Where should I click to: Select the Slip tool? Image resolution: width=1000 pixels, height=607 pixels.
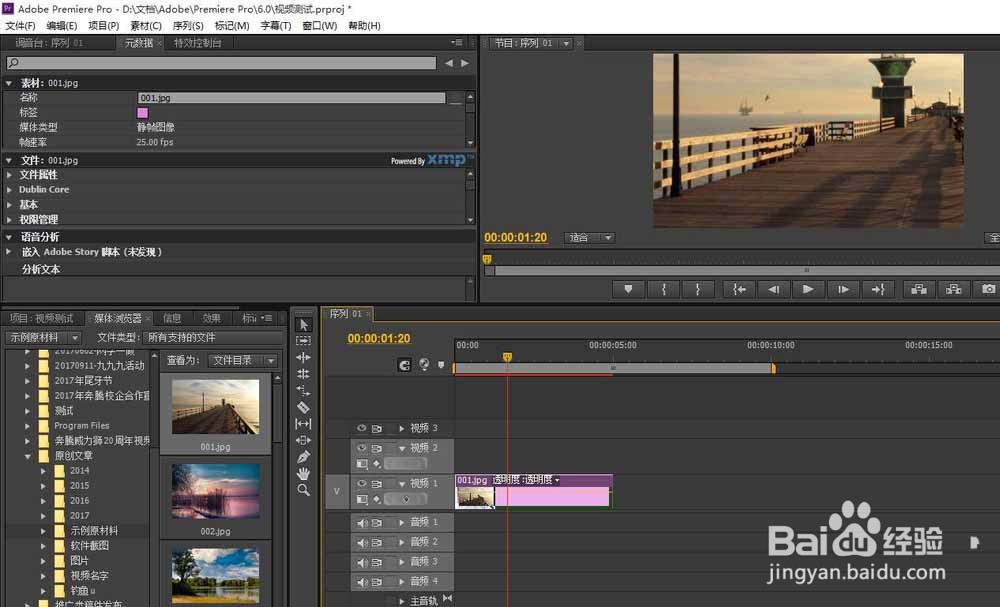coord(304,424)
